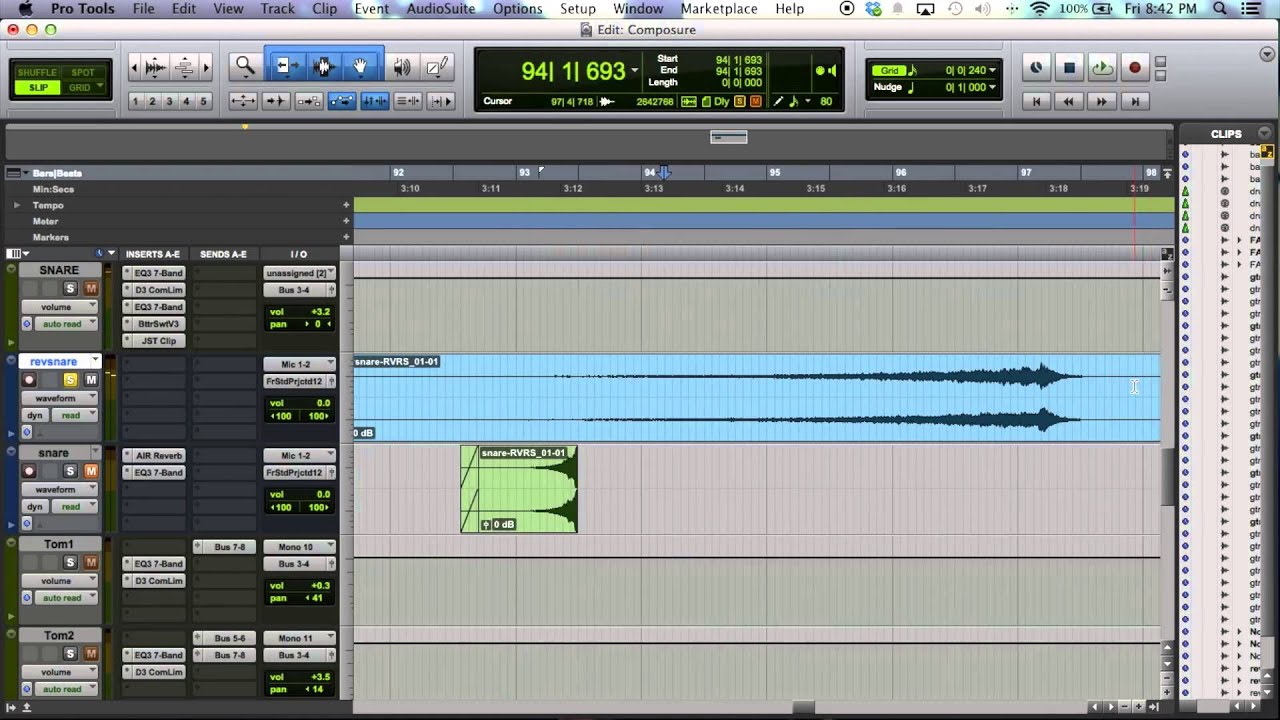Record-enable the revsnare track

pyautogui.click(x=29, y=380)
